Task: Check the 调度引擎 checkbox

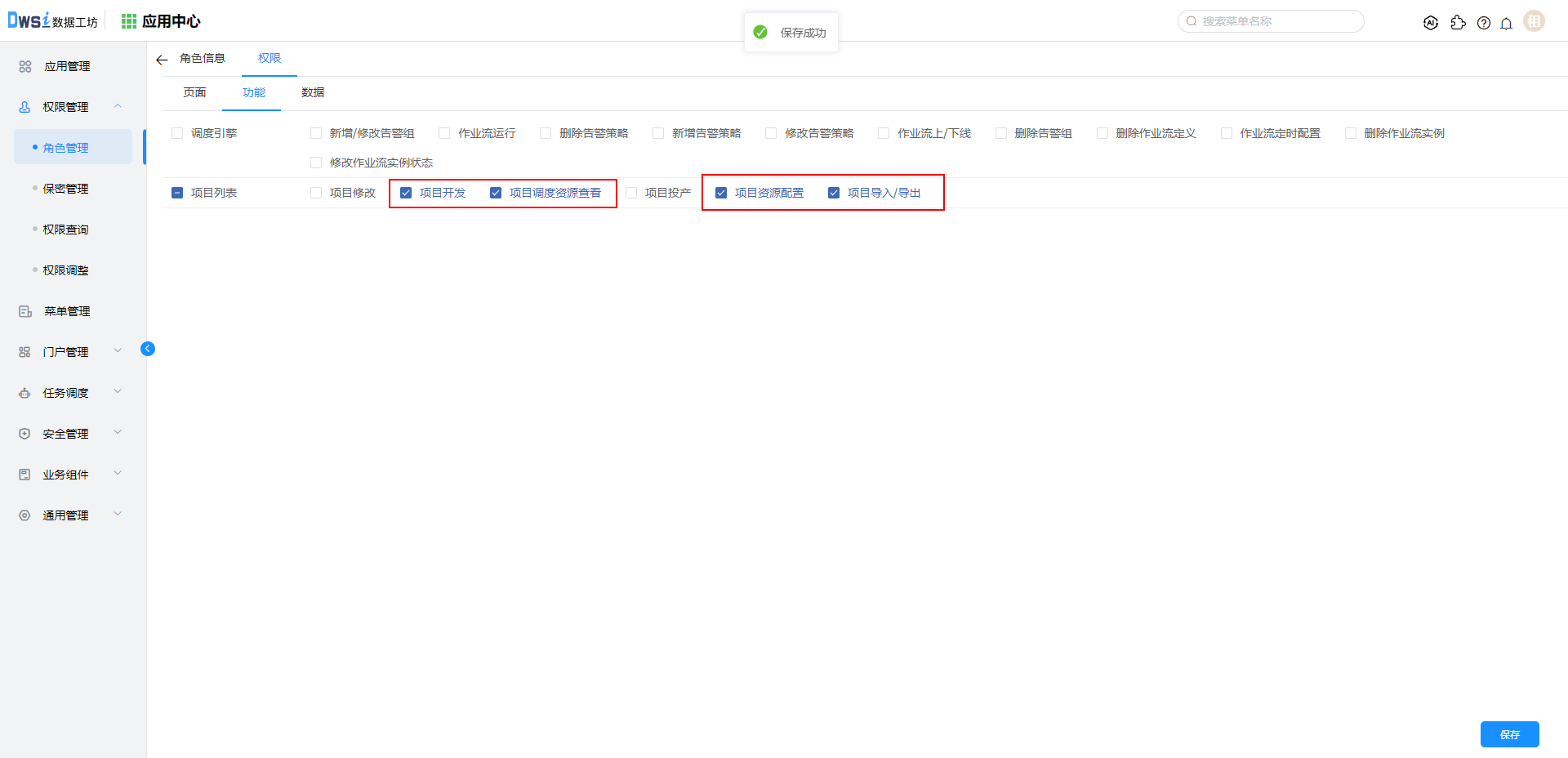Action: point(177,133)
